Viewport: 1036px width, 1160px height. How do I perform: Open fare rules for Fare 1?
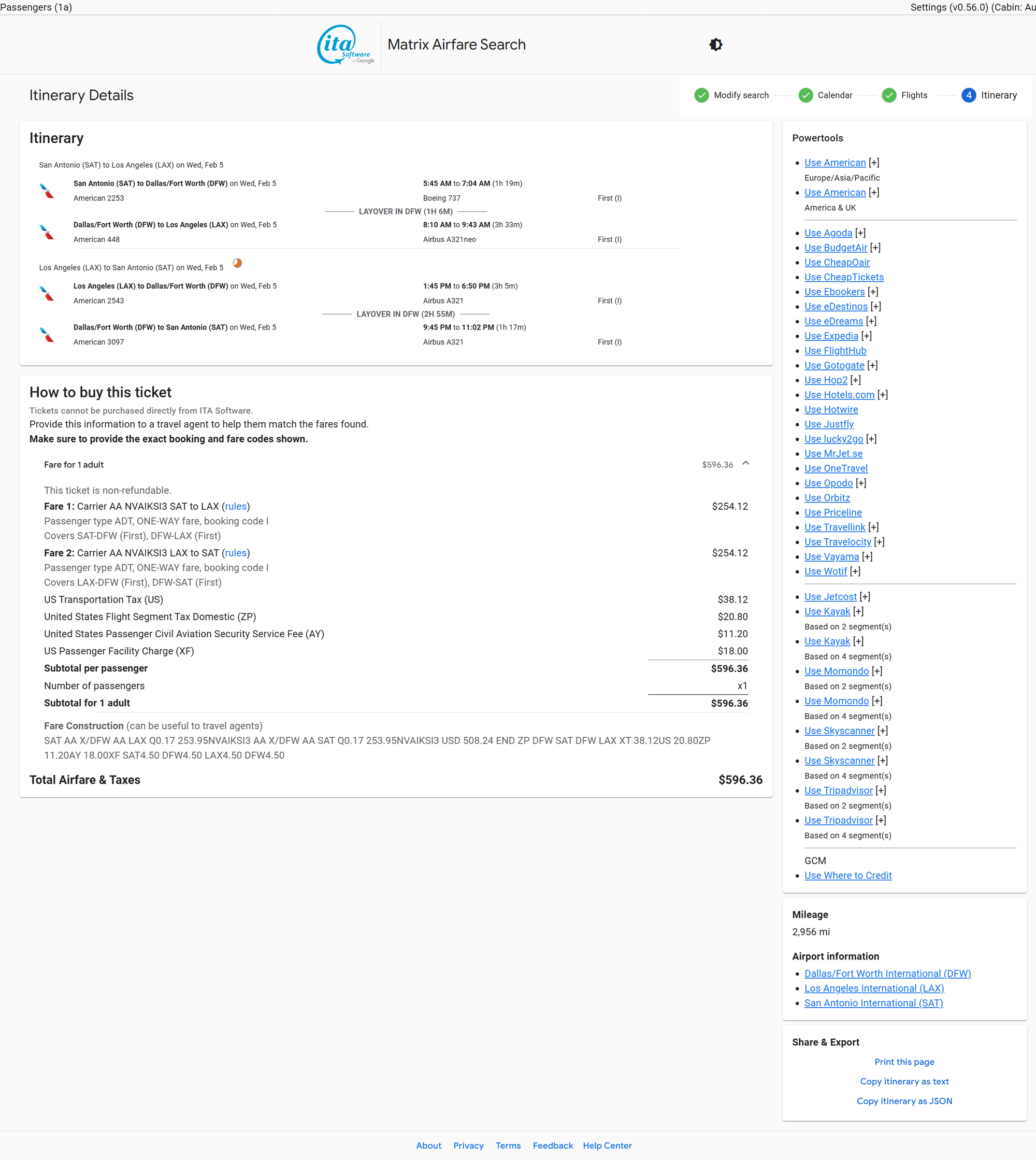pyautogui.click(x=236, y=506)
